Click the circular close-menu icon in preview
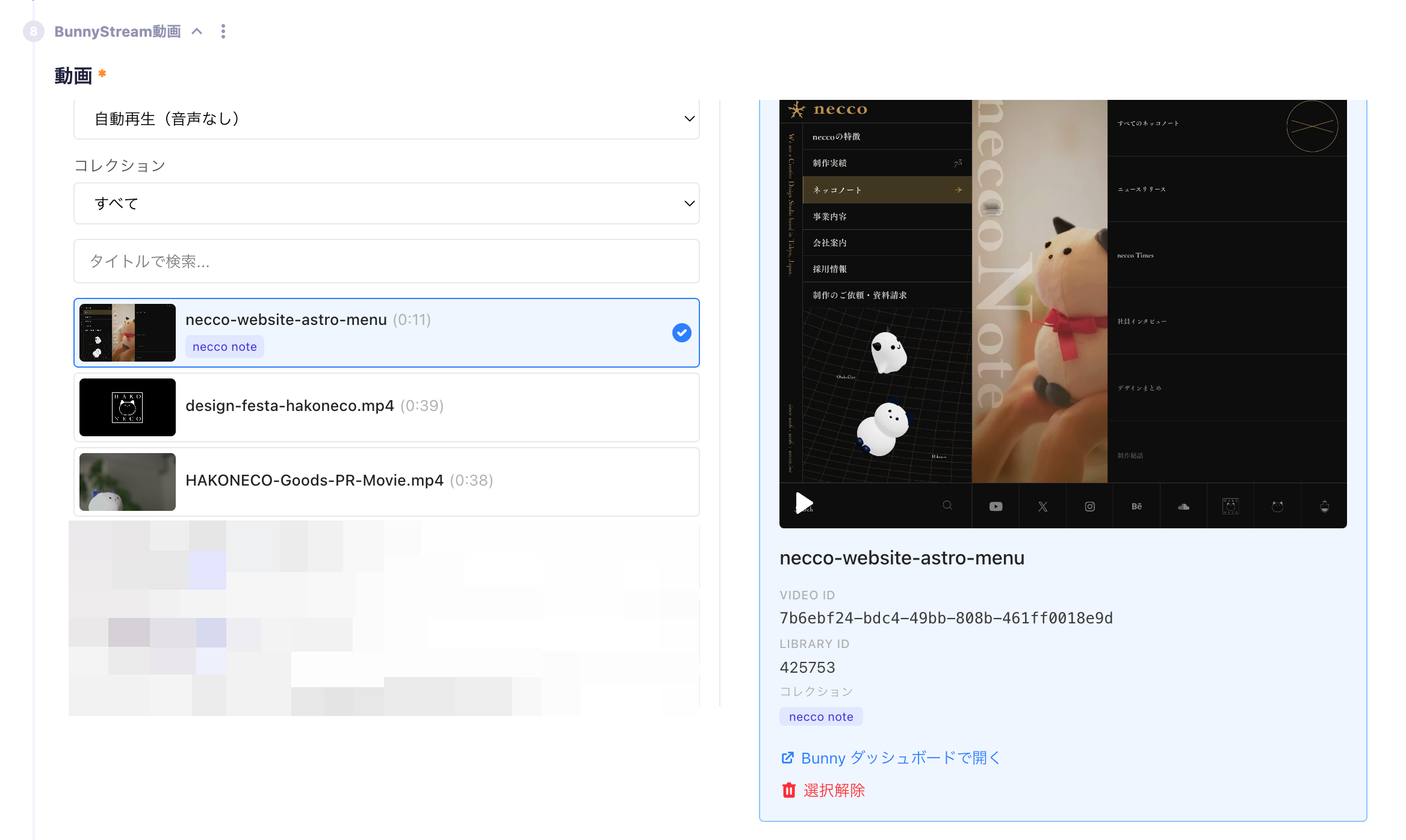Screen dimensions: 1406x840 pyautogui.click(x=1312, y=126)
